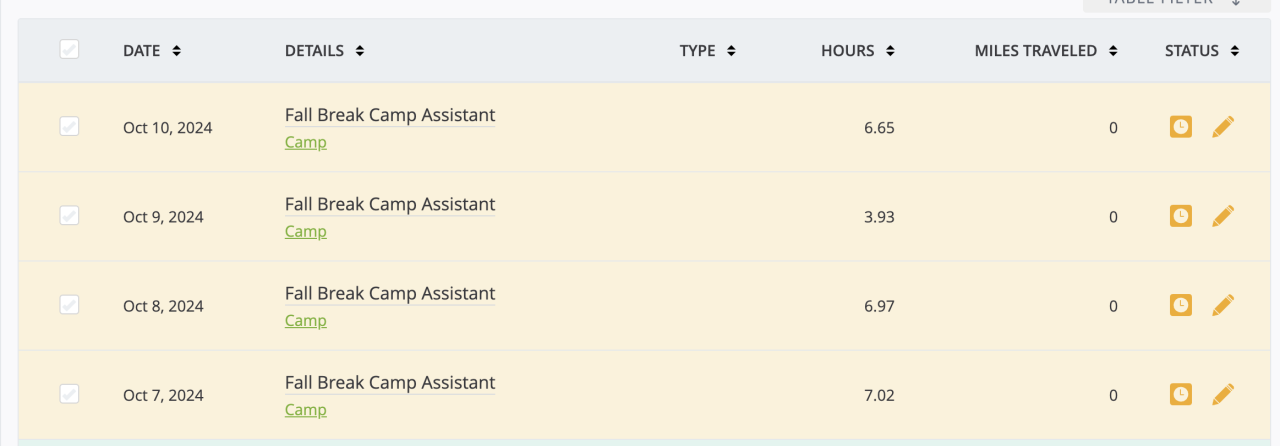The width and height of the screenshot is (1280, 446).
Task: Click the pending clock icon for Oct 10, 2024
Action: click(1181, 127)
